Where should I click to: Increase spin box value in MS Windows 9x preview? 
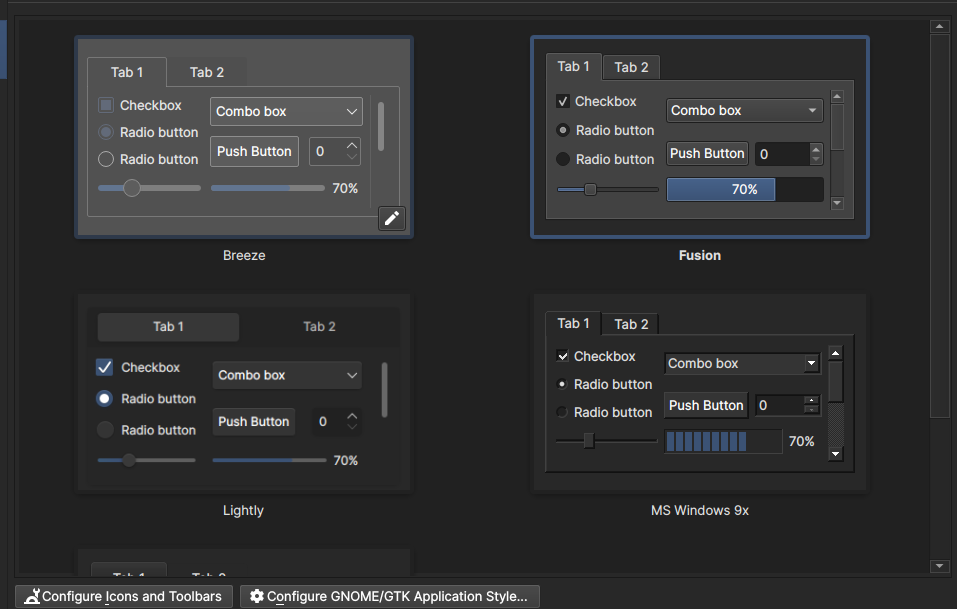point(811,400)
